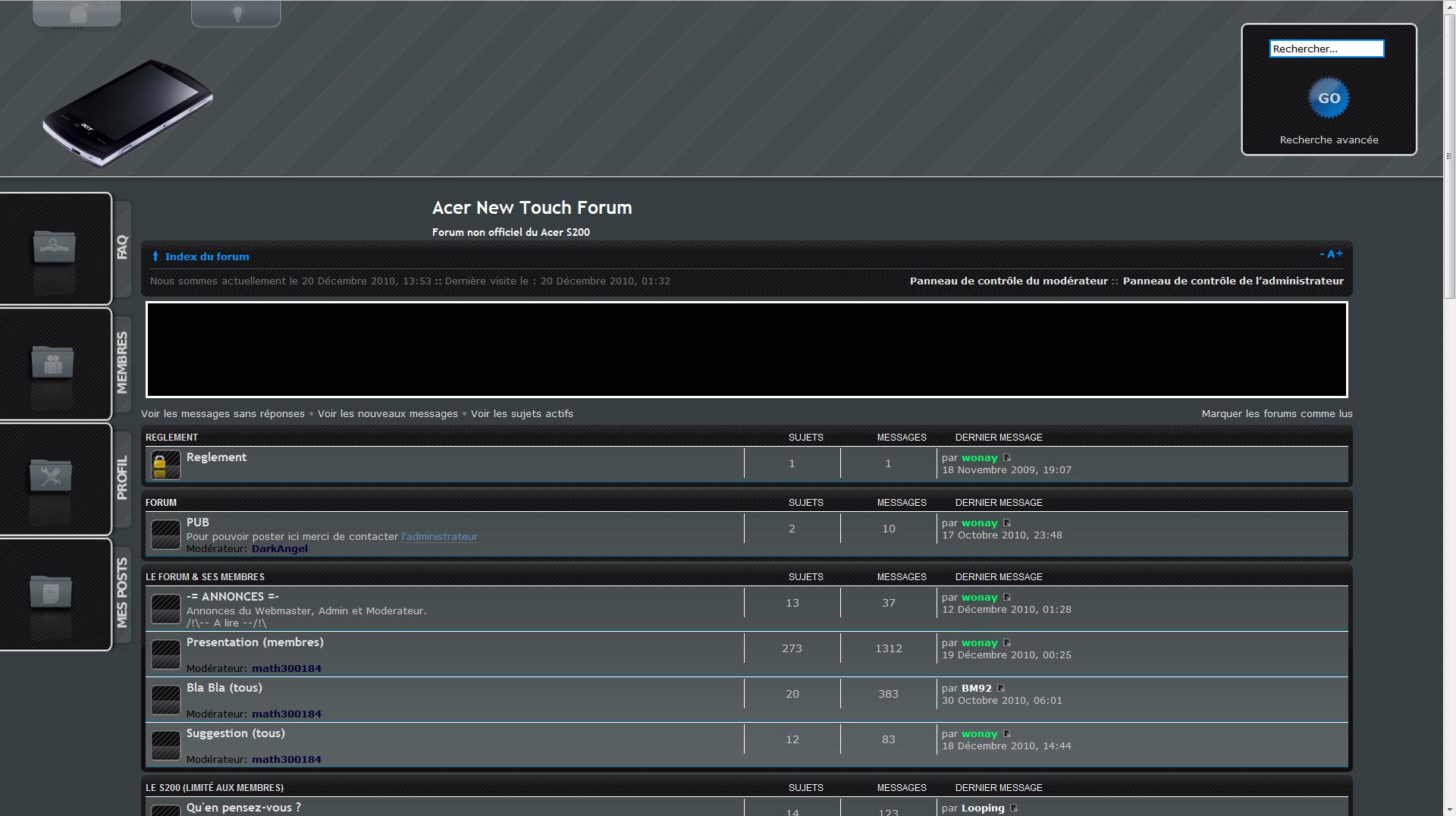This screenshot has height=816, width=1456.
Task: Go to Index du forum
Action: pos(207,256)
